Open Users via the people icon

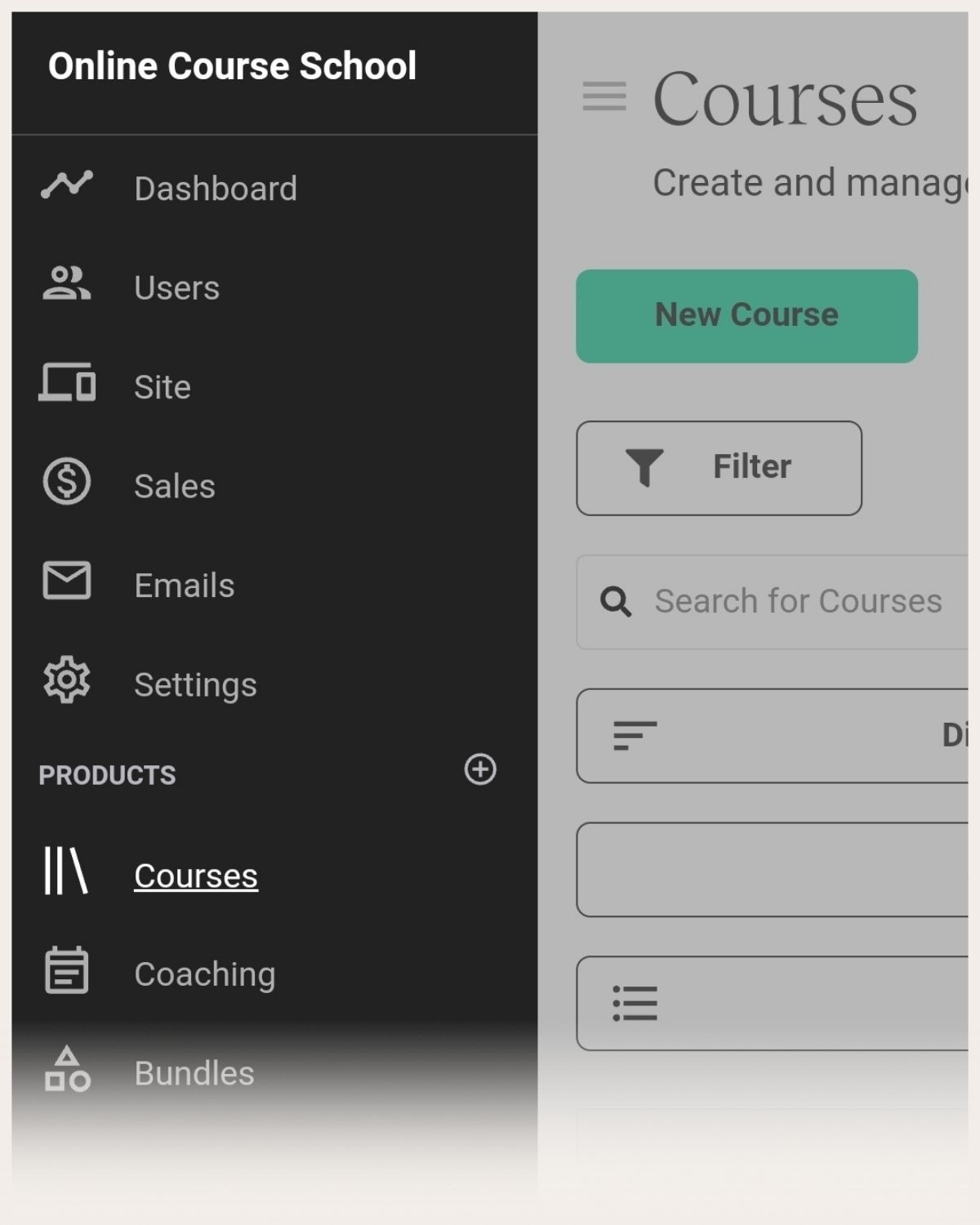(x=66, y=283)
